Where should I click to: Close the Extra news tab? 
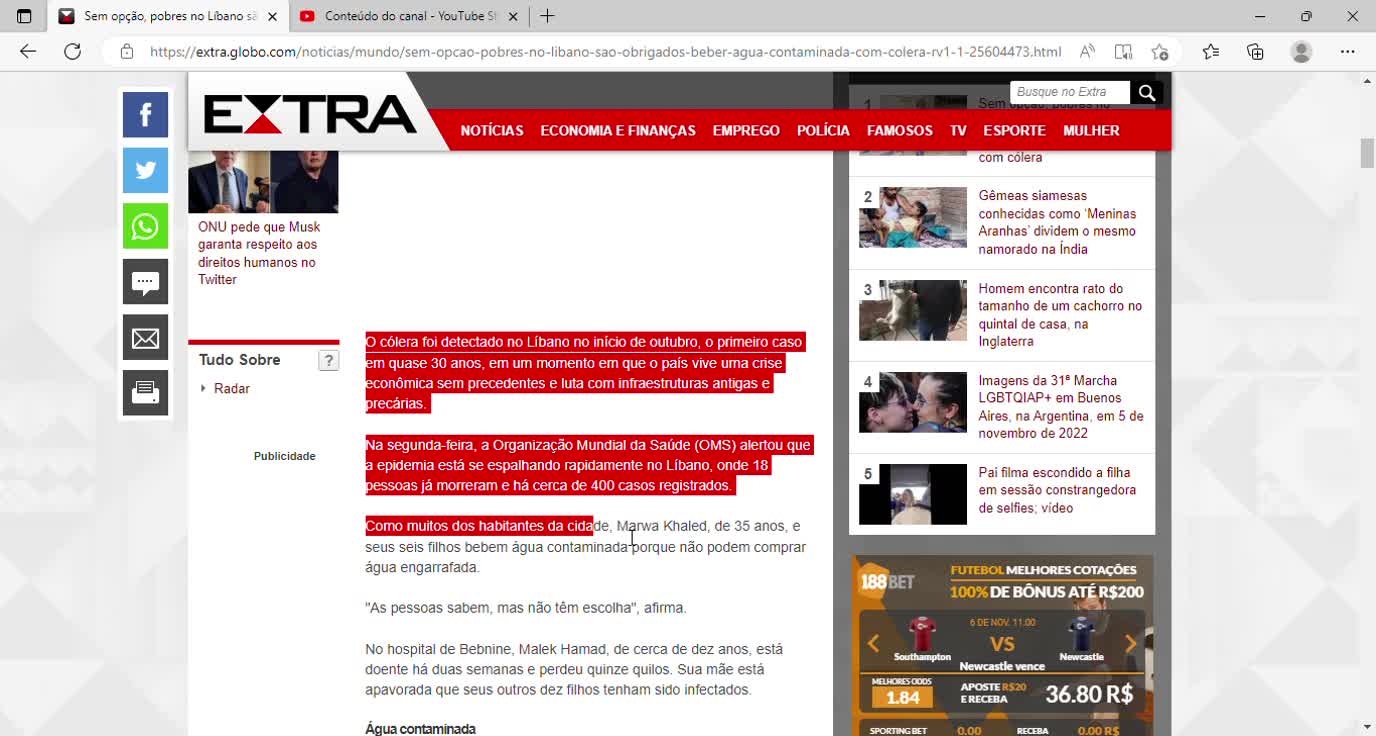[274, 16]
